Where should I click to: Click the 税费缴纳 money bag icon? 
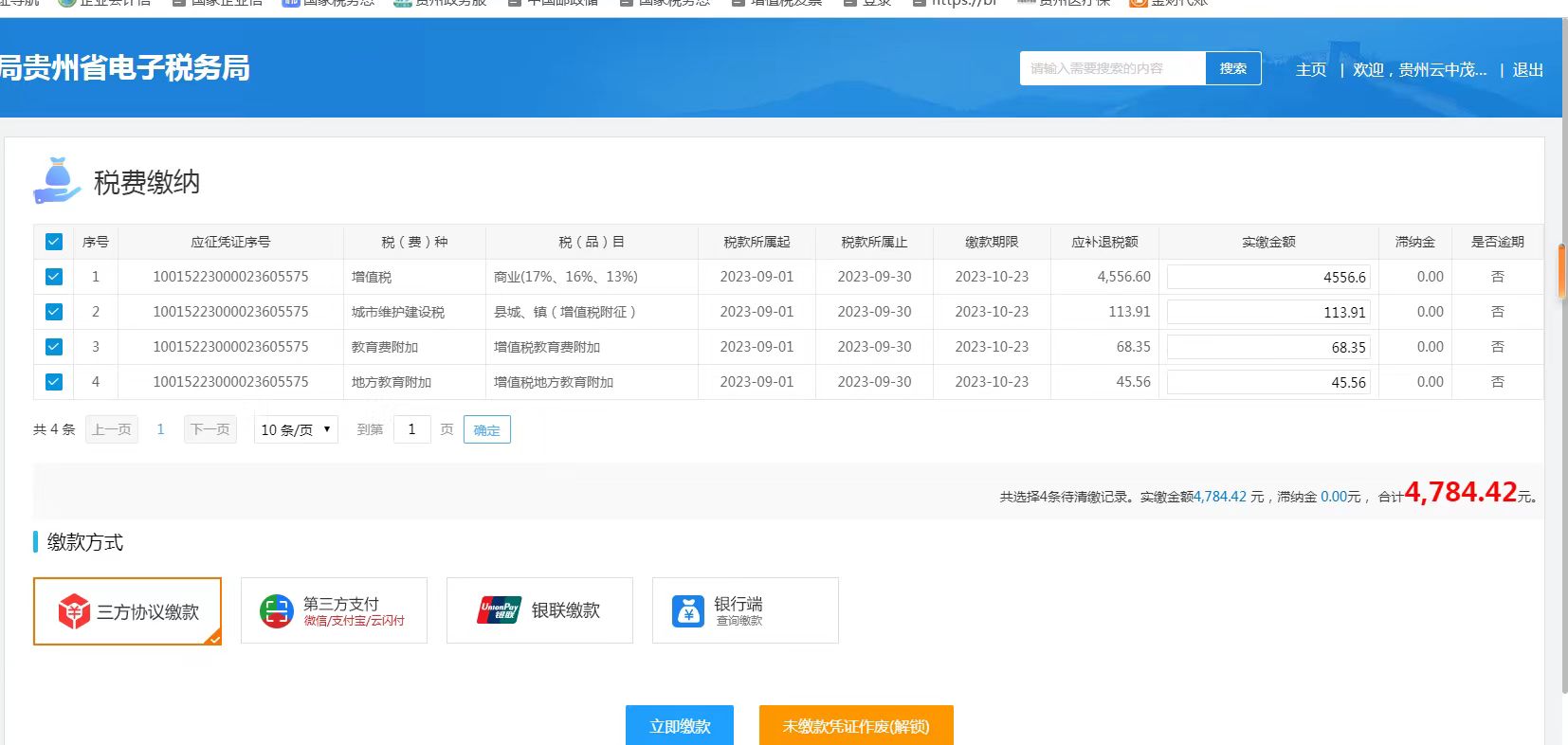point(57,181)
